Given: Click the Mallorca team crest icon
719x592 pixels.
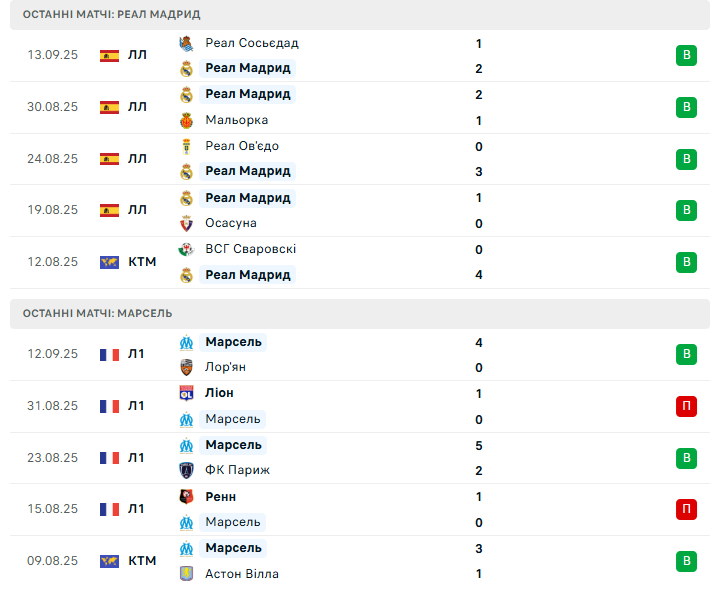Looking at the screenshot, I should [x=186, y=121].
